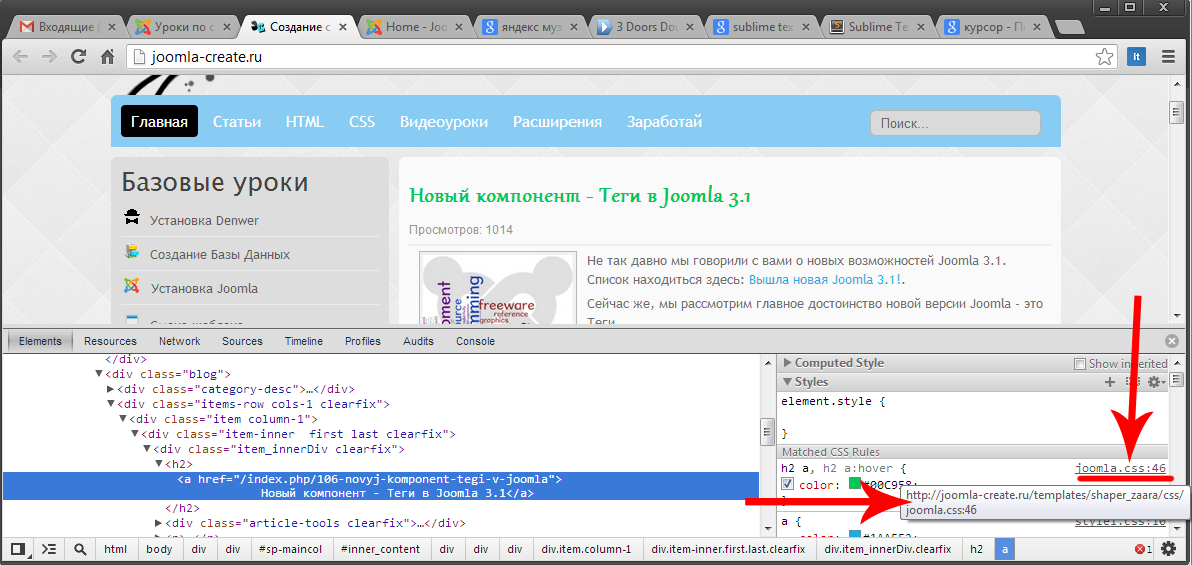Open the joomla.css:46 source link
Image resolution: width=1192 pixels, height=565 pixels.
(x=1120, y=468)
